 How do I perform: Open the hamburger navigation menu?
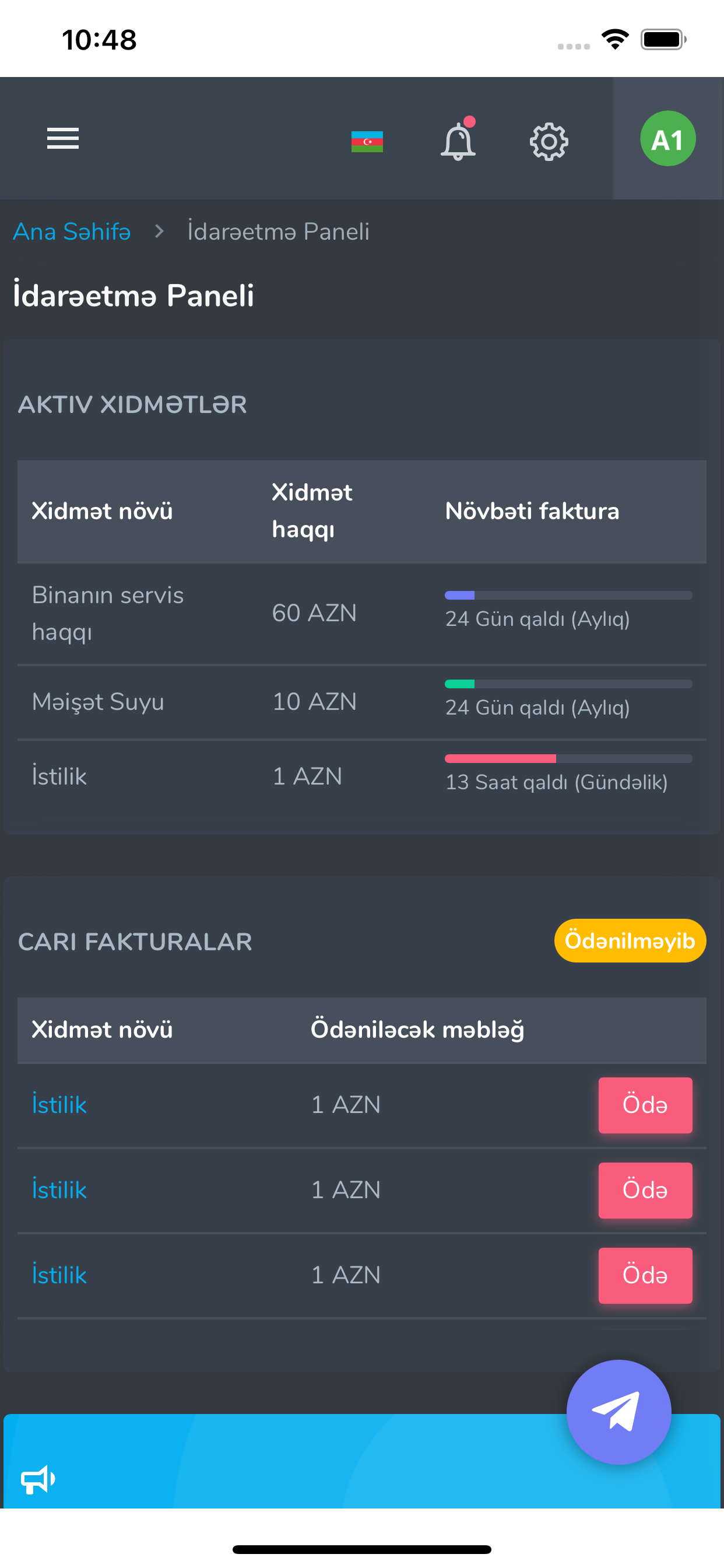63,139
